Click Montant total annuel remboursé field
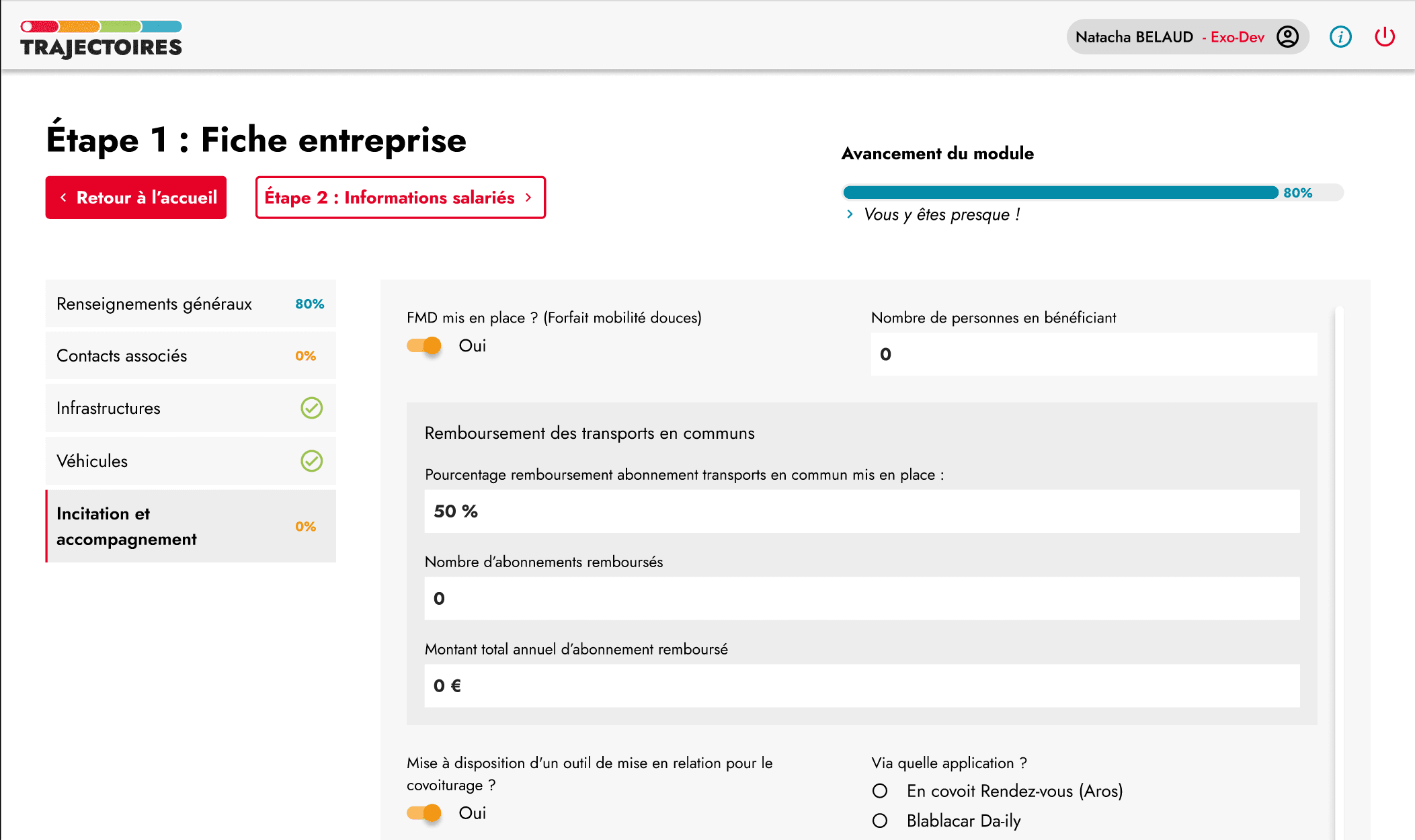 (862, 686)
